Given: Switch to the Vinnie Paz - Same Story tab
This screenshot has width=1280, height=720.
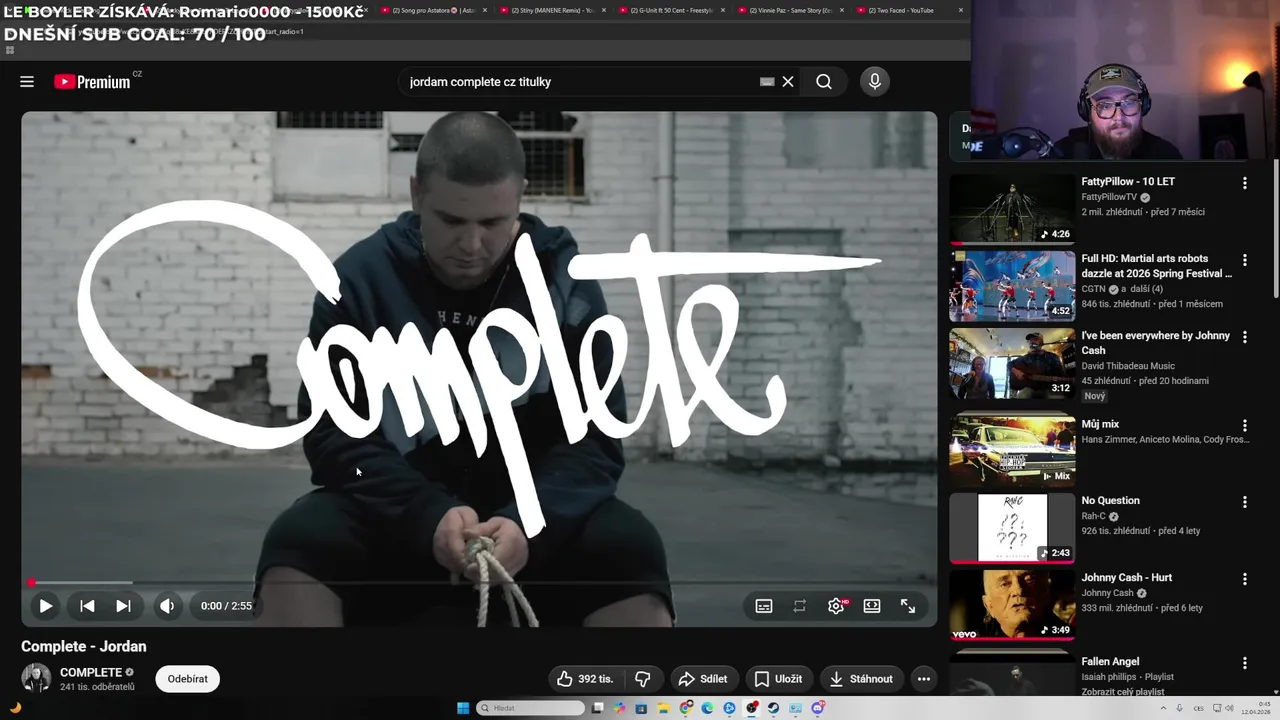Looking at the screenshot, I should coord(788,10).
